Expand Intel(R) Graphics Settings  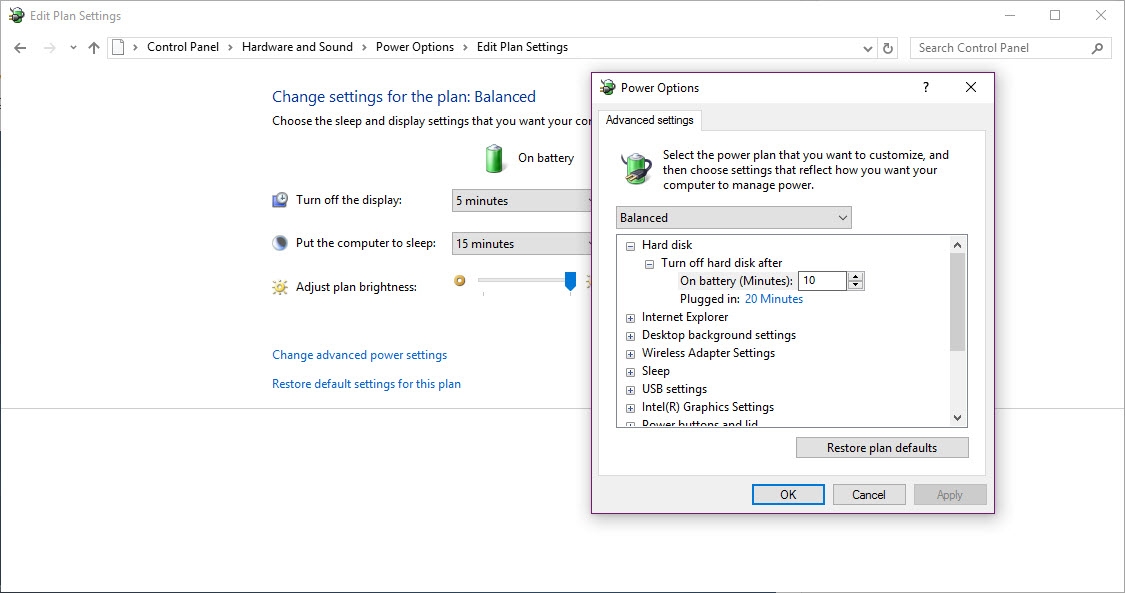click(x=631, y=408)
